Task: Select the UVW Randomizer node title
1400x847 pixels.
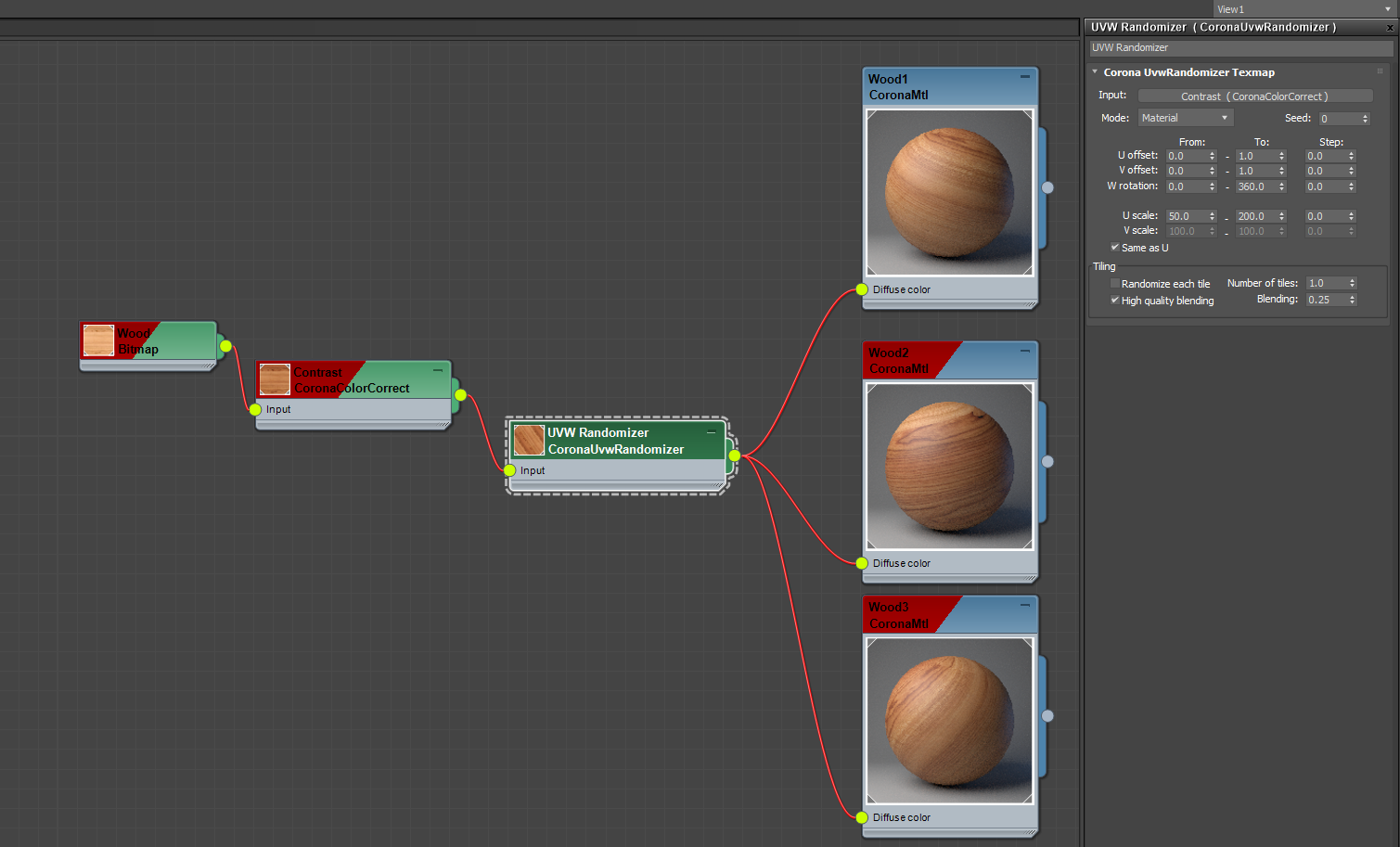Action: tap(615, 441)
